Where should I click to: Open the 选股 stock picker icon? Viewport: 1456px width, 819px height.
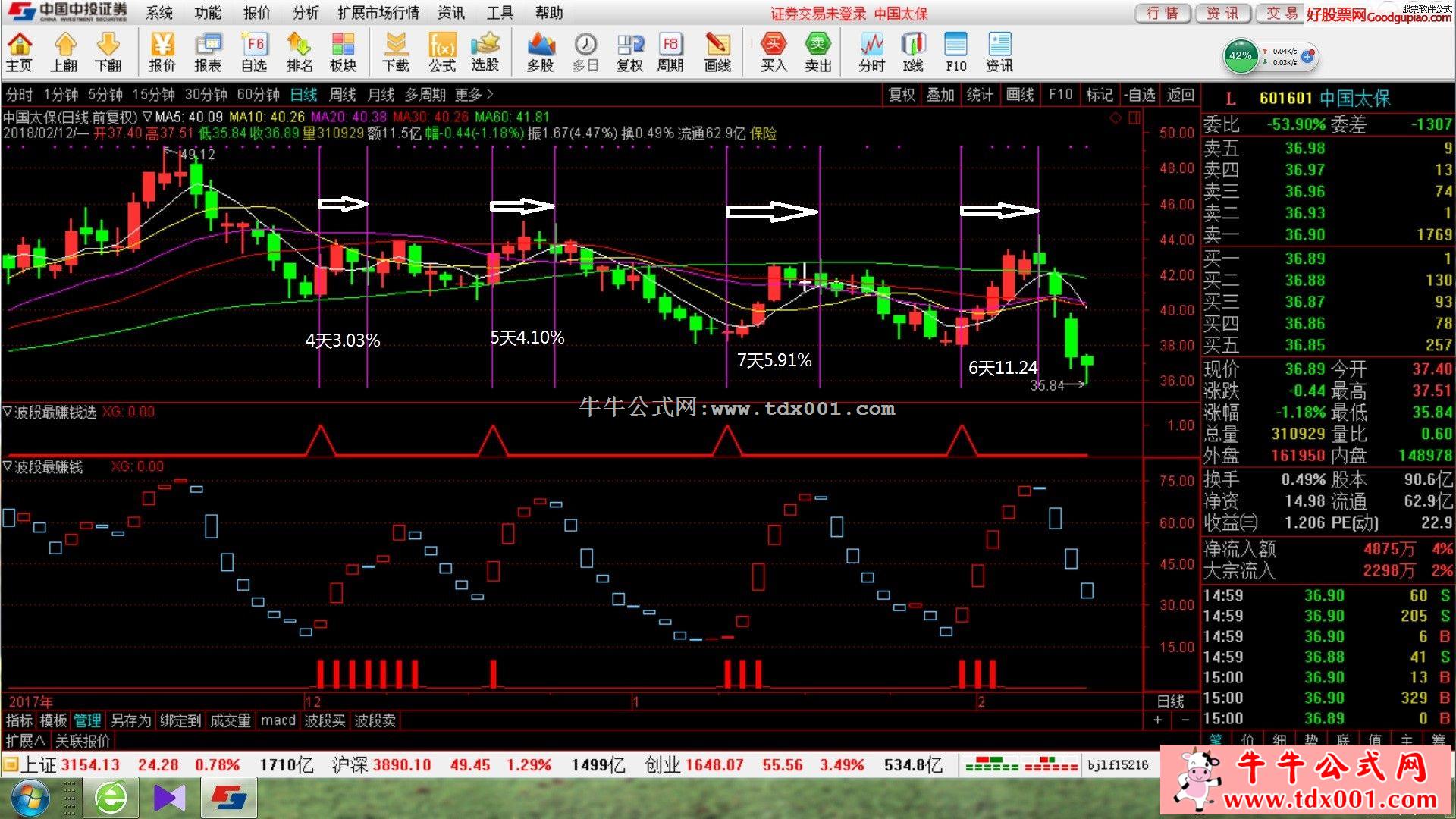[485, 52]
